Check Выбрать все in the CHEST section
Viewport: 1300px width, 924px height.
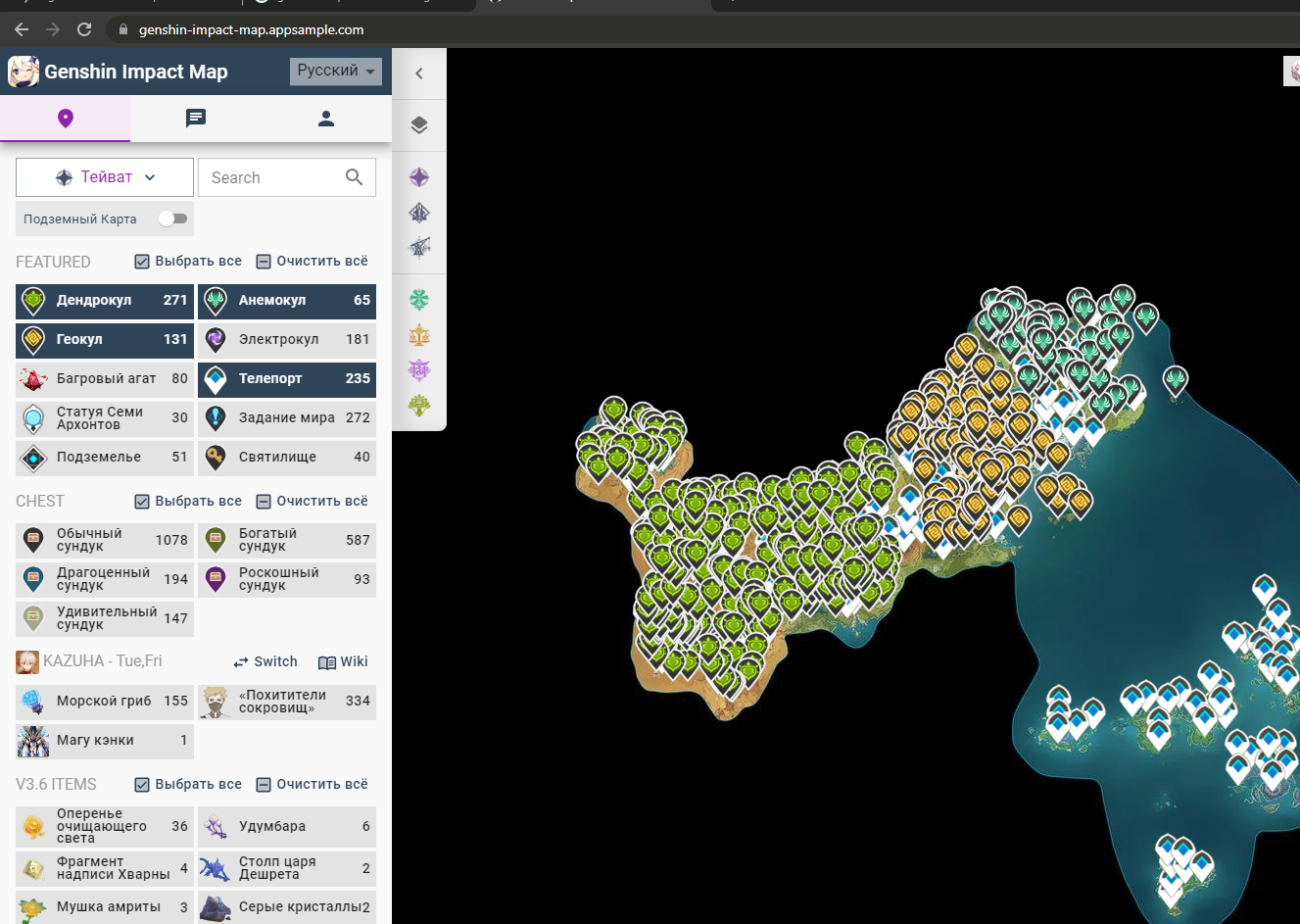188,502
